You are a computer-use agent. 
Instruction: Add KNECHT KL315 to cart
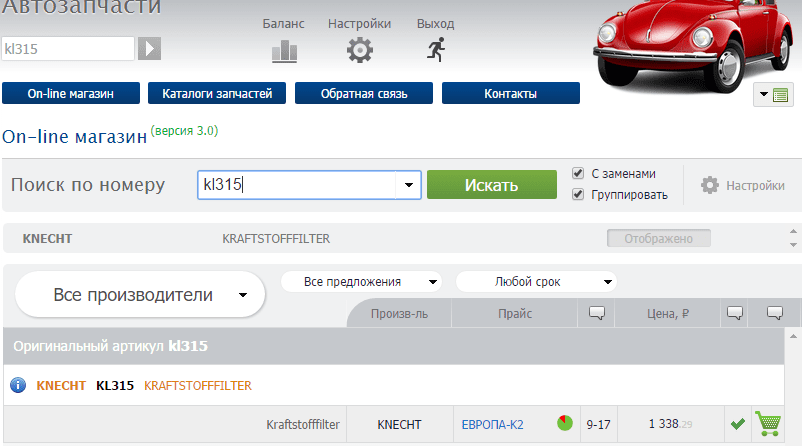pos(769,424)
